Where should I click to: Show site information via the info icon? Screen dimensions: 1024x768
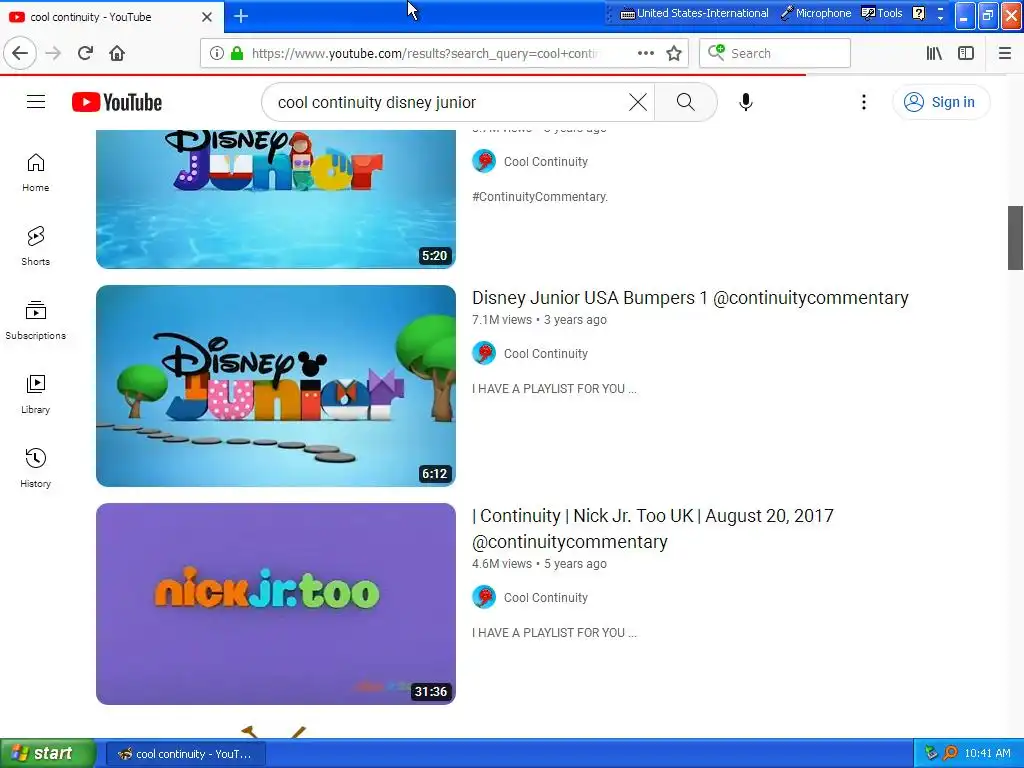(217, 53)
